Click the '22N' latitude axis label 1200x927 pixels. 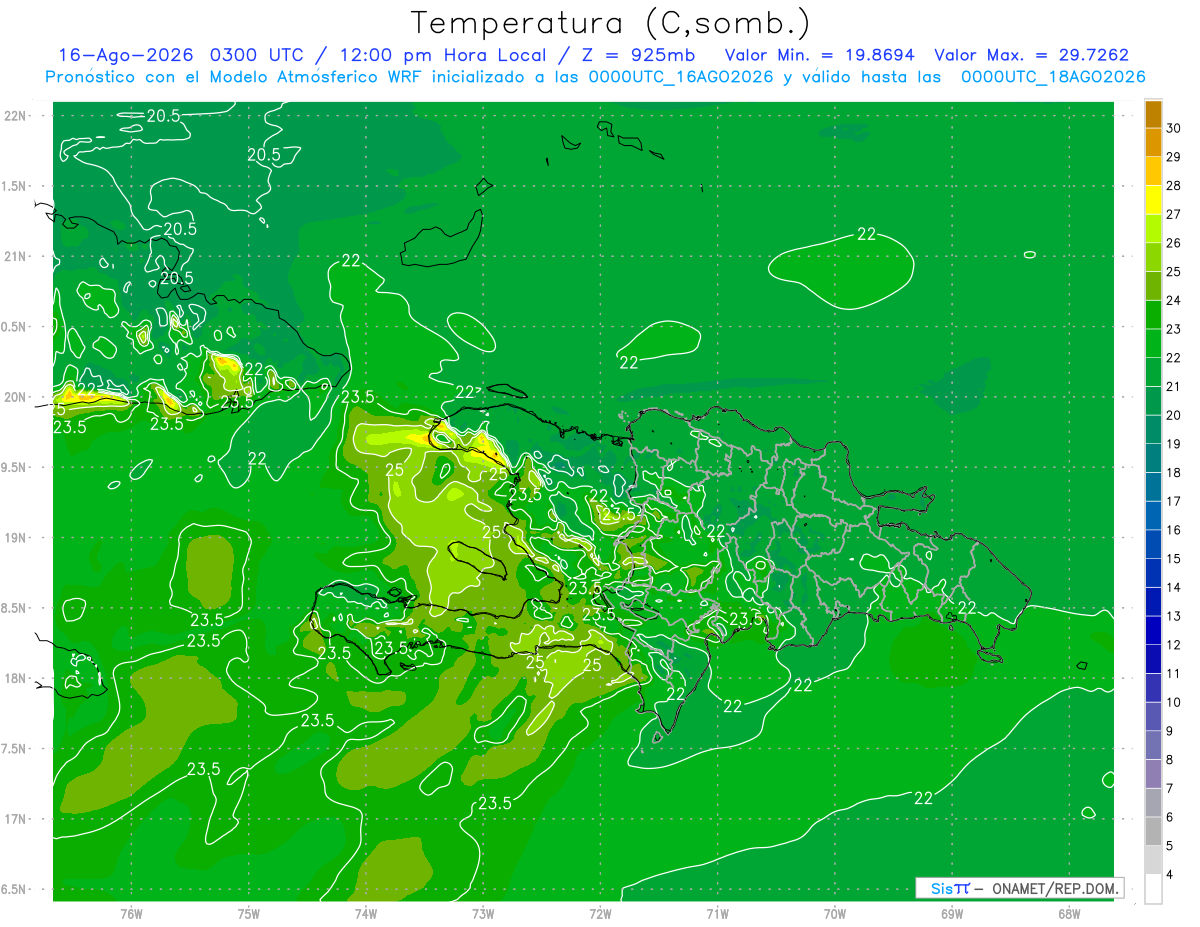16,116
